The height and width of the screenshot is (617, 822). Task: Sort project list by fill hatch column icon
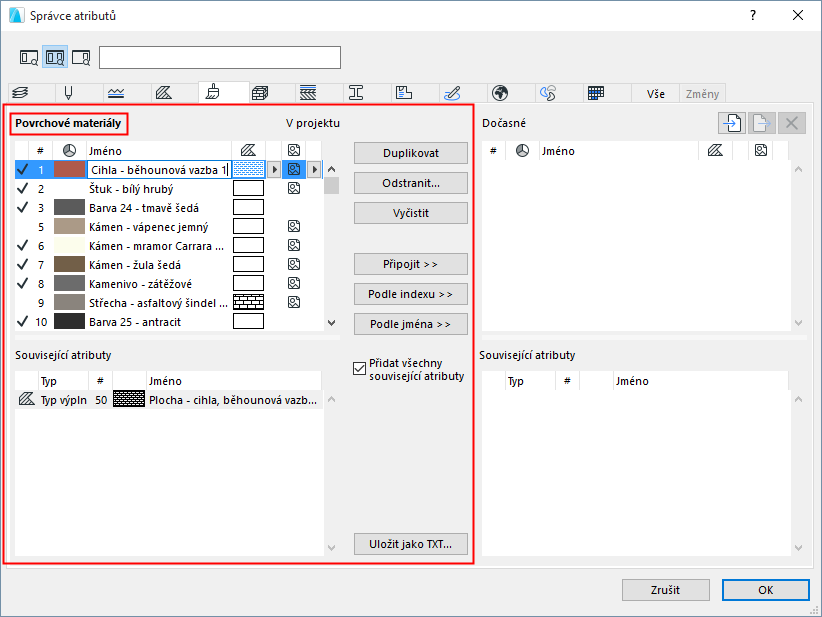(x=248, y=151)
